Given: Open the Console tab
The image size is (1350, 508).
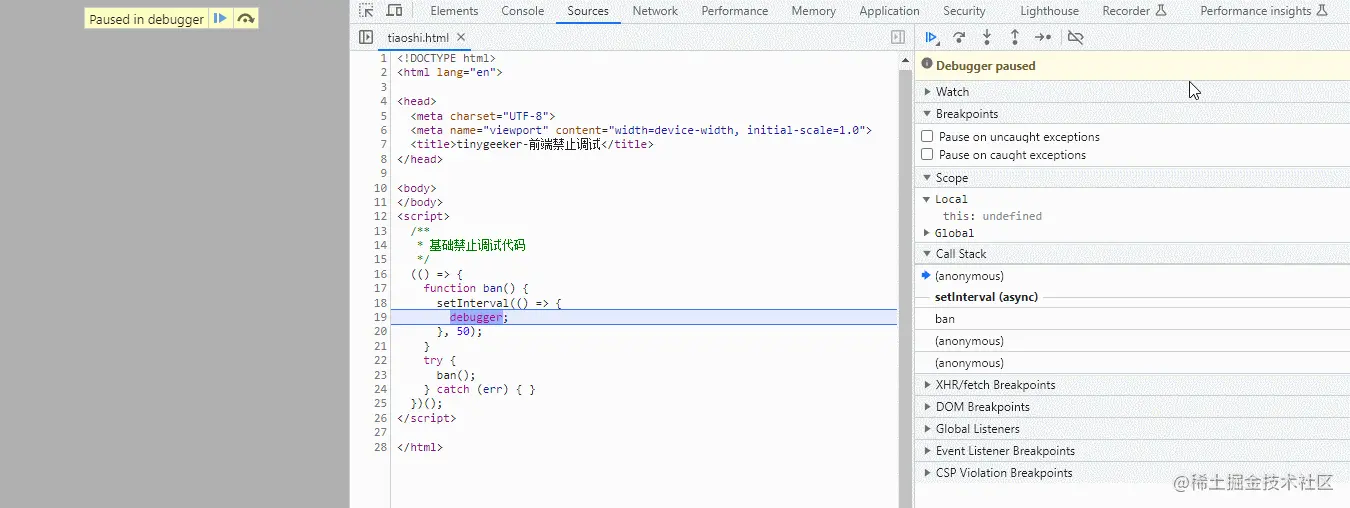Looking at the screenshot, I should [x=523, y=11].
